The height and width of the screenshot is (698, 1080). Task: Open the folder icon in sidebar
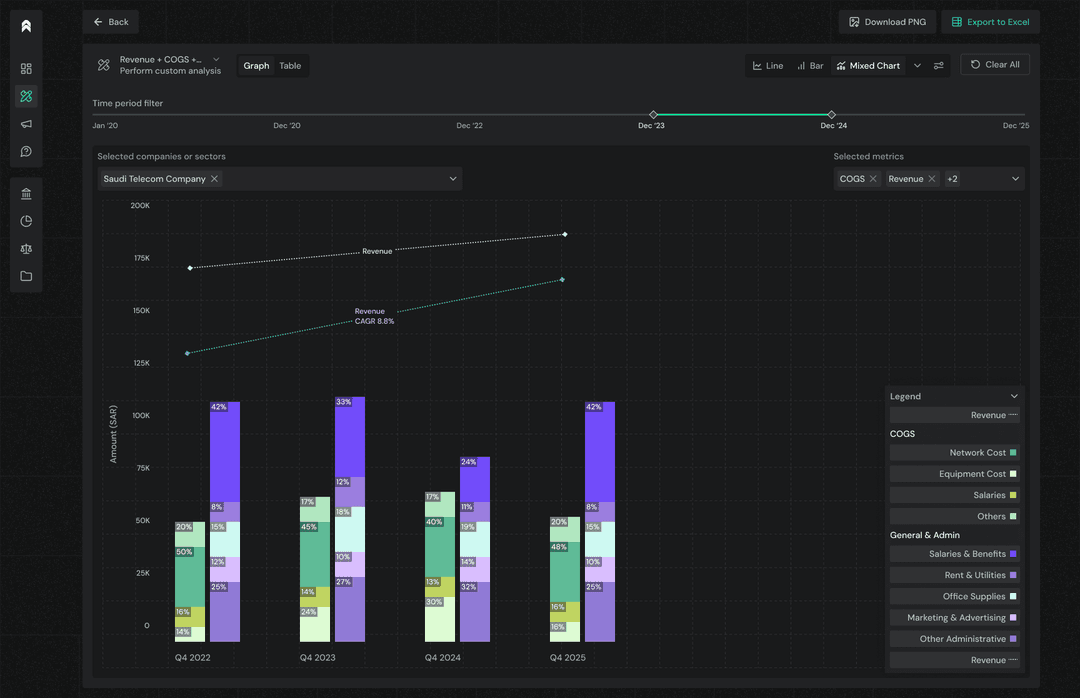26,276
